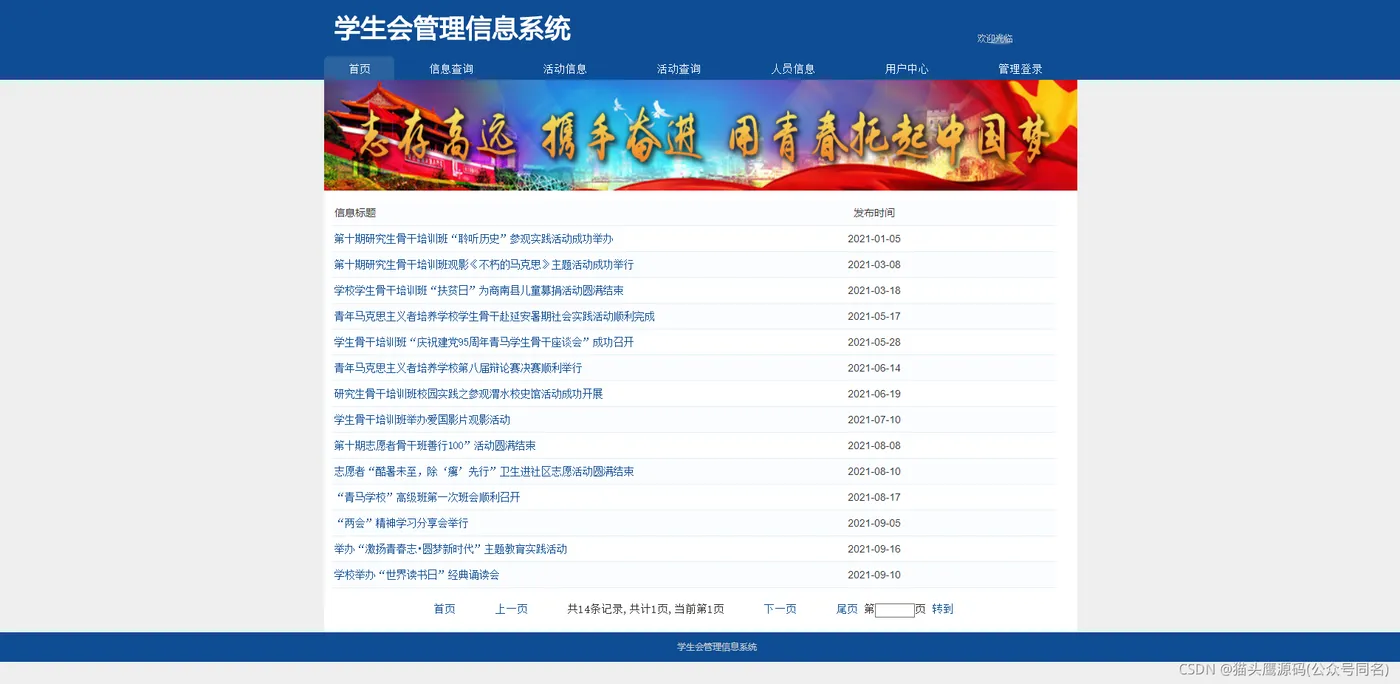Open the 参观渭水校史馆活动 article
Image resolution: width=1400 pixels, height=684 pixels.
(x=468, y=394)
